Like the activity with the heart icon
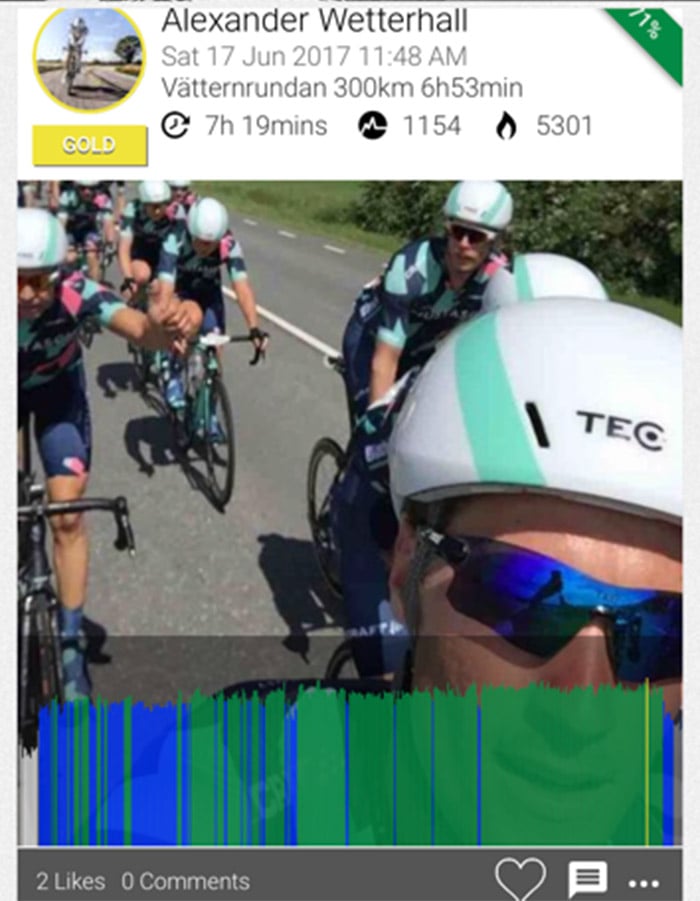The image size is (700, 901). pyautogui.click(x=520, y=879)
